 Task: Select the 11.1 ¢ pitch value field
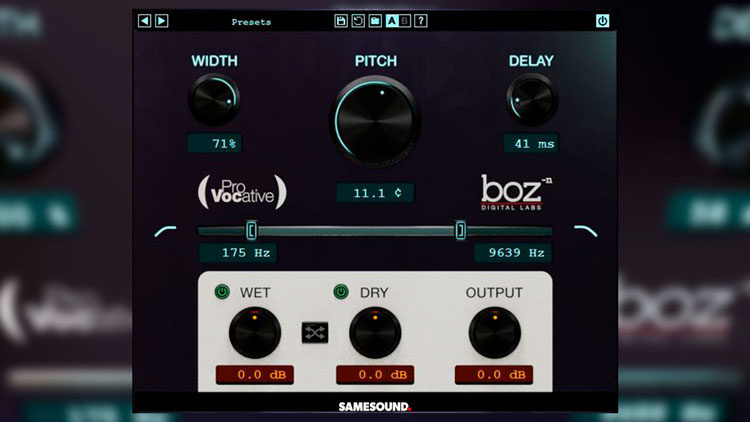(375, 193)
